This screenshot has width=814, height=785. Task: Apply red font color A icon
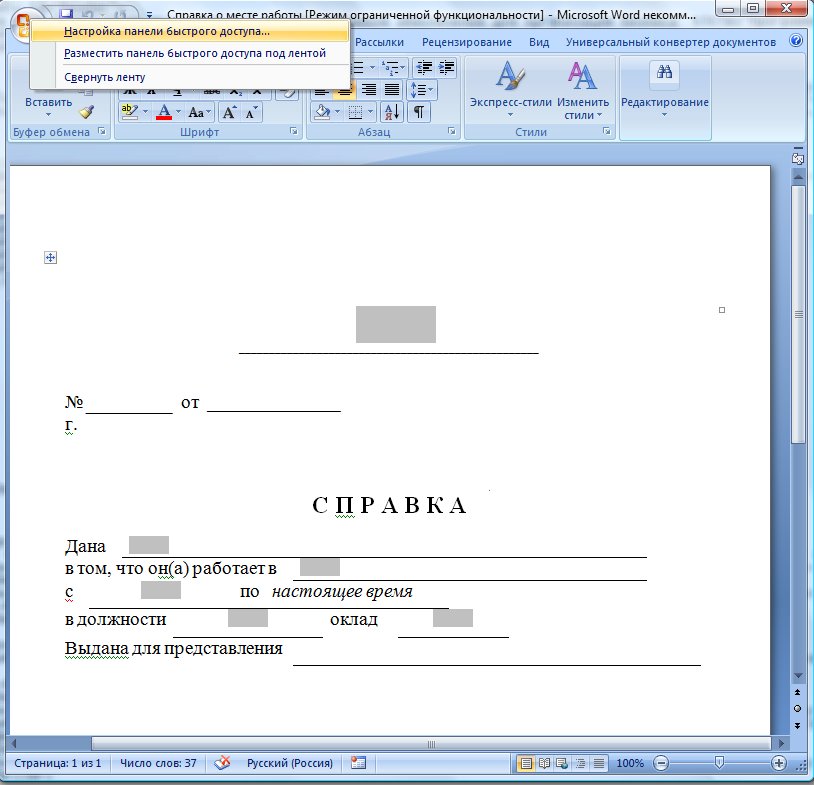pyautogui.click(x=164, y=112)
